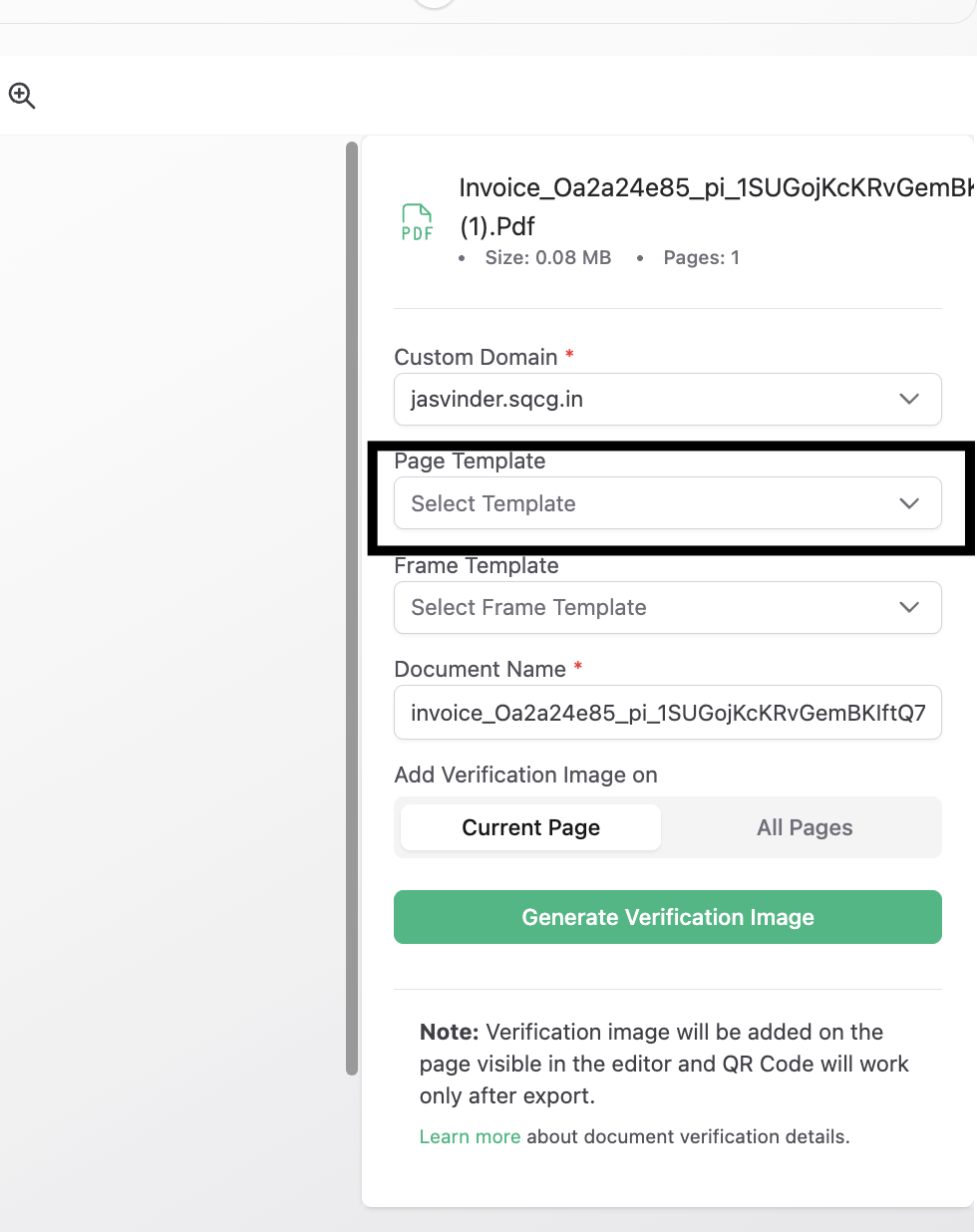Click the green PDF file icon
The width and height of the screenshot is (977, 1232).
[x=417, y=221]
